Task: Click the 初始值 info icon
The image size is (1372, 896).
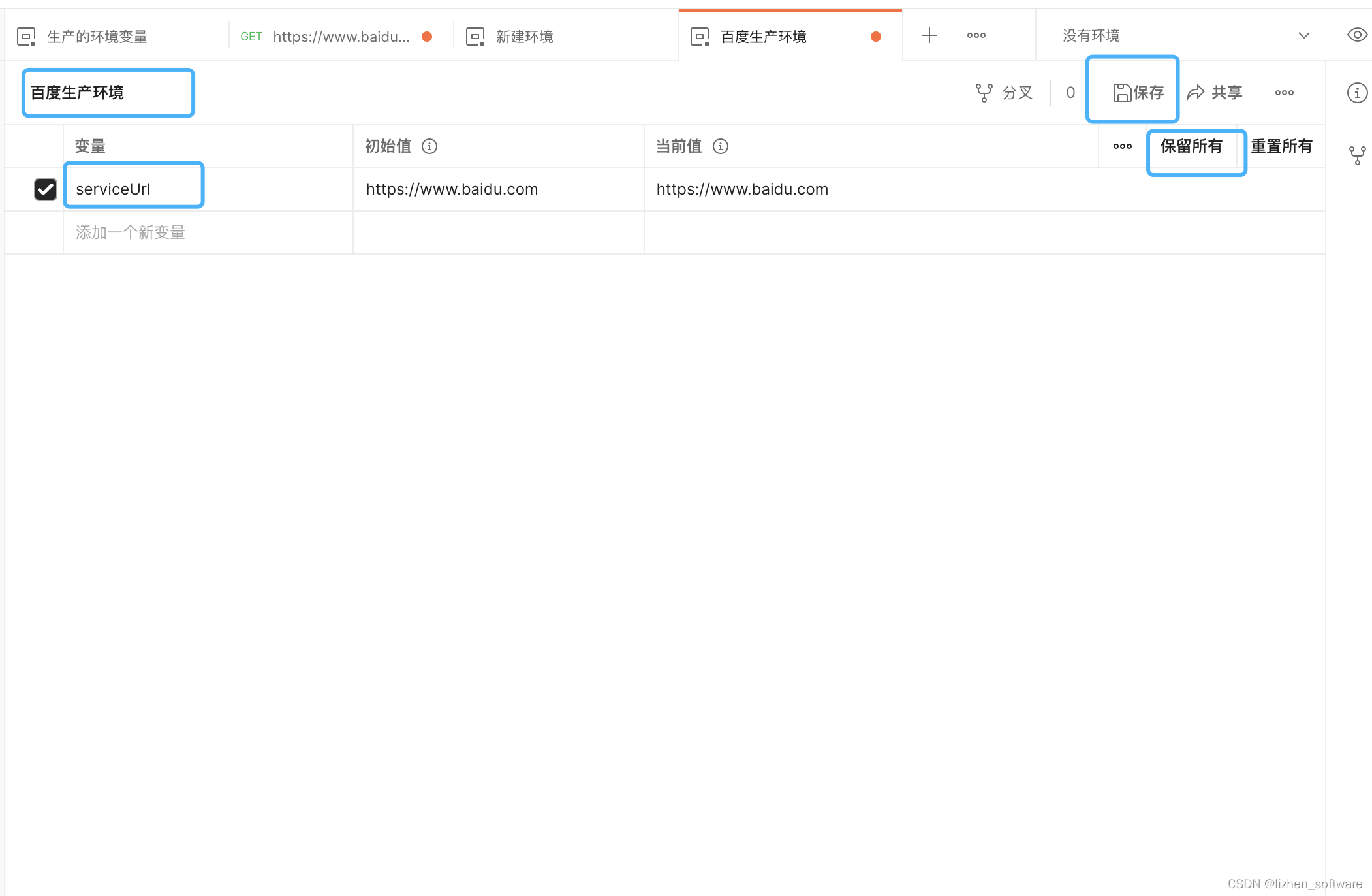Action: (x=429, y=146)
